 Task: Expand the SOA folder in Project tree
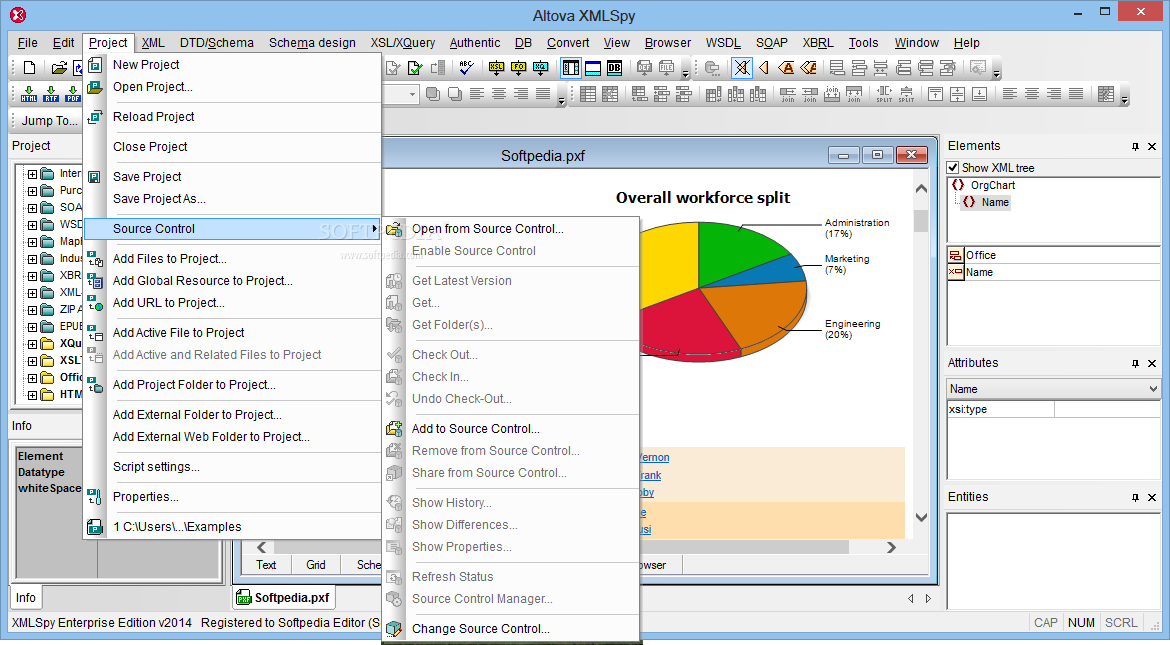[x=32, y=208]
